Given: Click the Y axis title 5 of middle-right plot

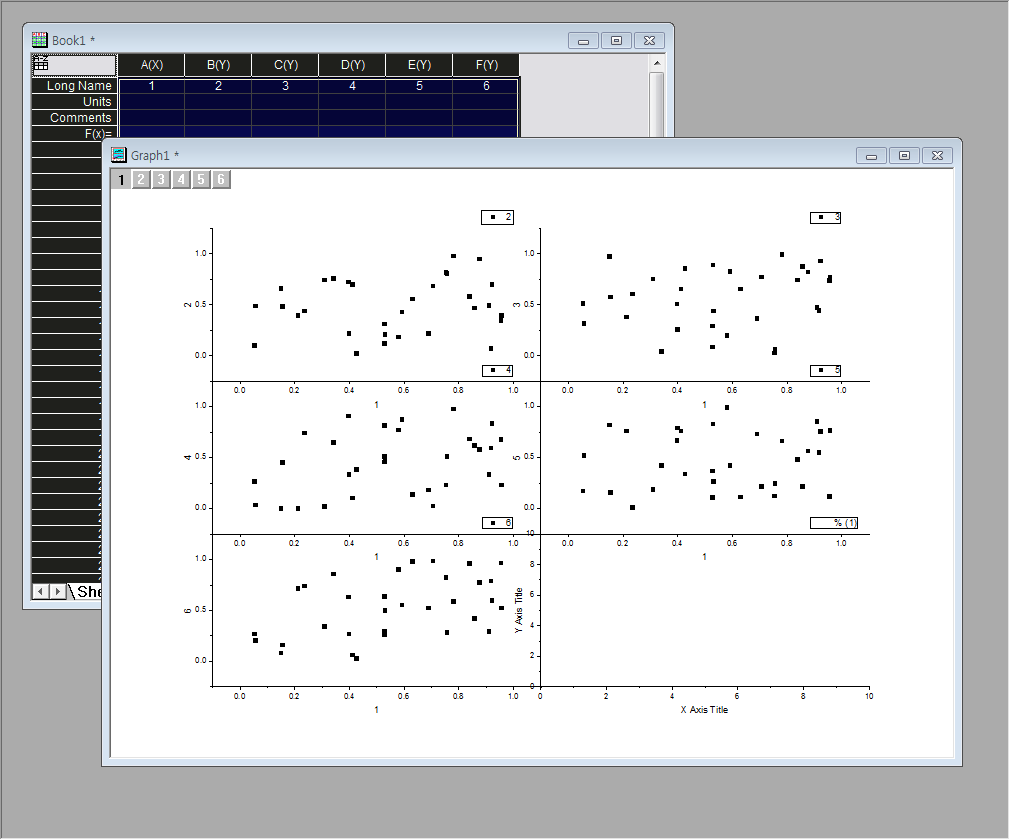Looking at the screenshot, I should [x=516, y=457].
